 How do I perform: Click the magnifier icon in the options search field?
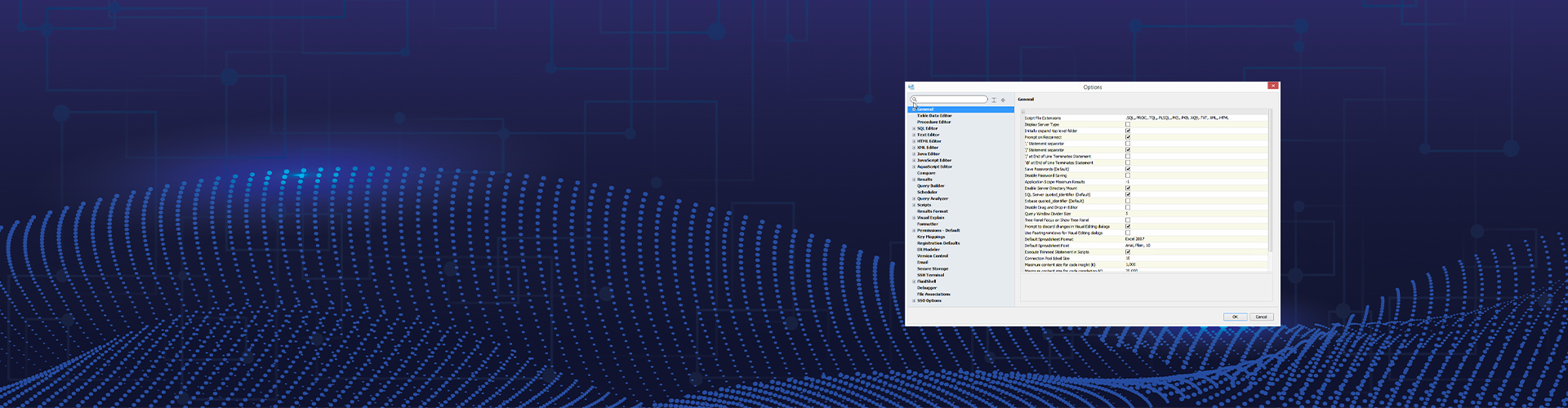[x=915, y=100]
